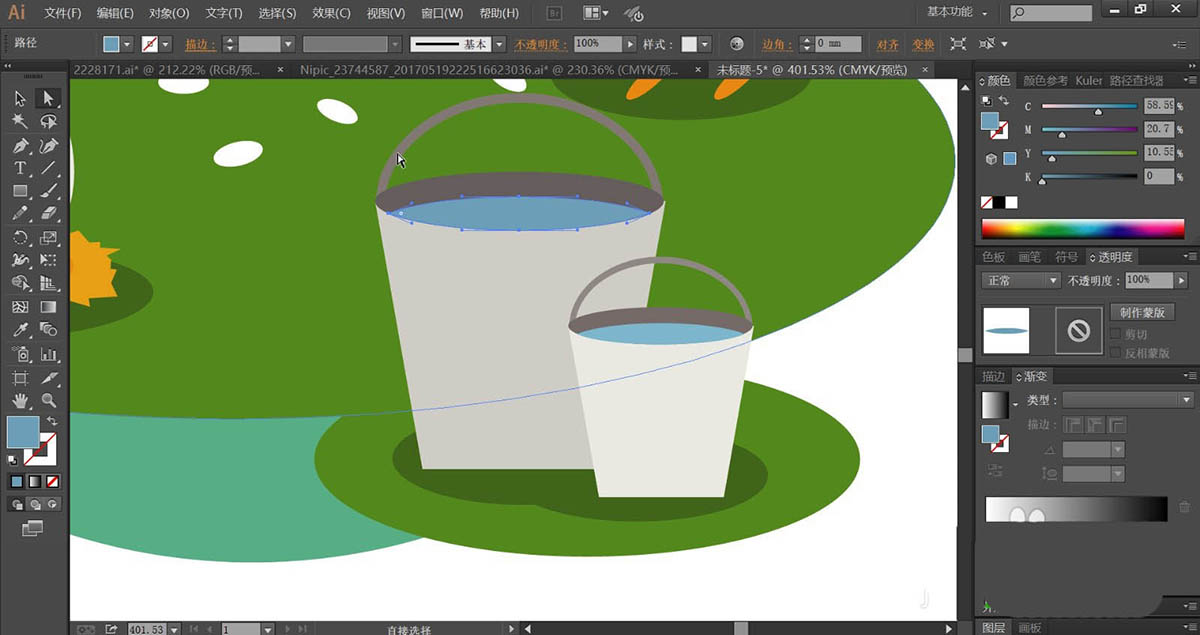Select the Pen tool
This screenshot has height=635, width=1200.
[x=20, y=145]
